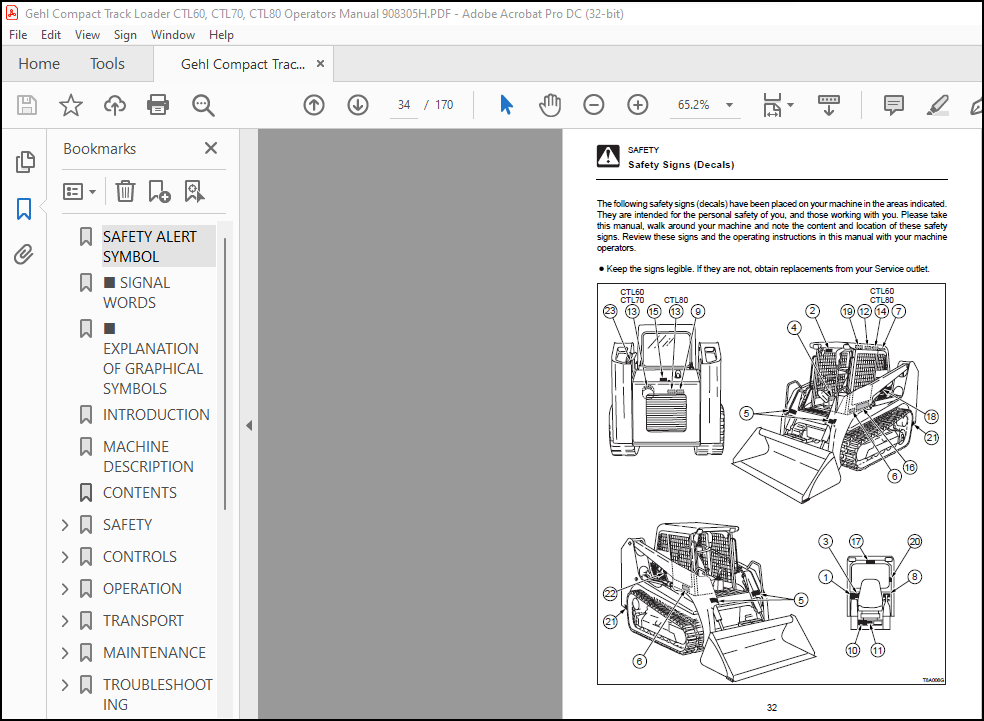Jump to EXPLANATION OF GRAPHICAL SYMBOLS bookmark

click(x=153, y=358)
